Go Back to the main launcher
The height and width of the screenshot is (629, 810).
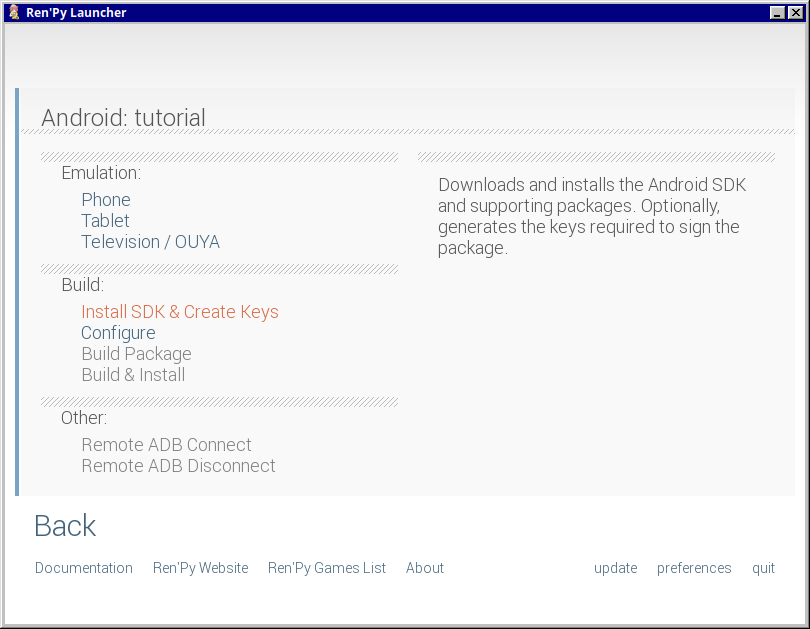point(65,526)
